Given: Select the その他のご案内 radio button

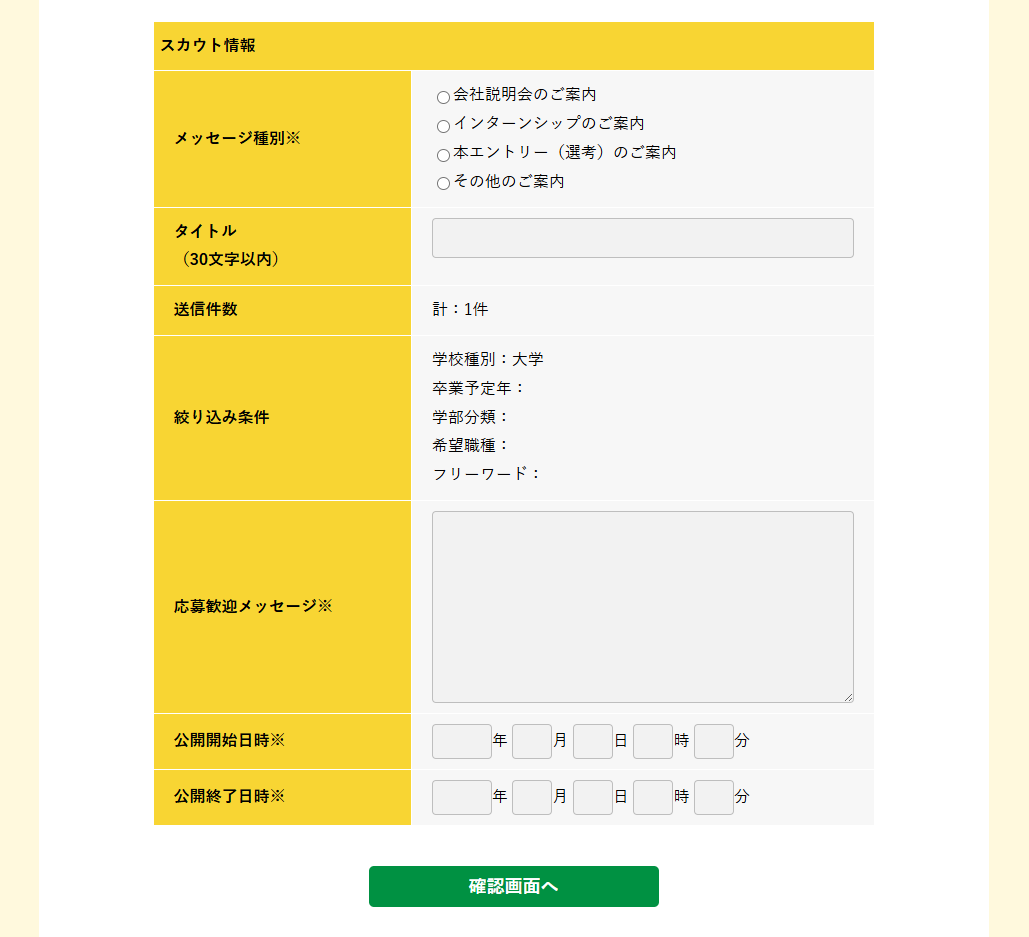Looking at the screenshot, I should pyautogui.click(x=441, y=183).
